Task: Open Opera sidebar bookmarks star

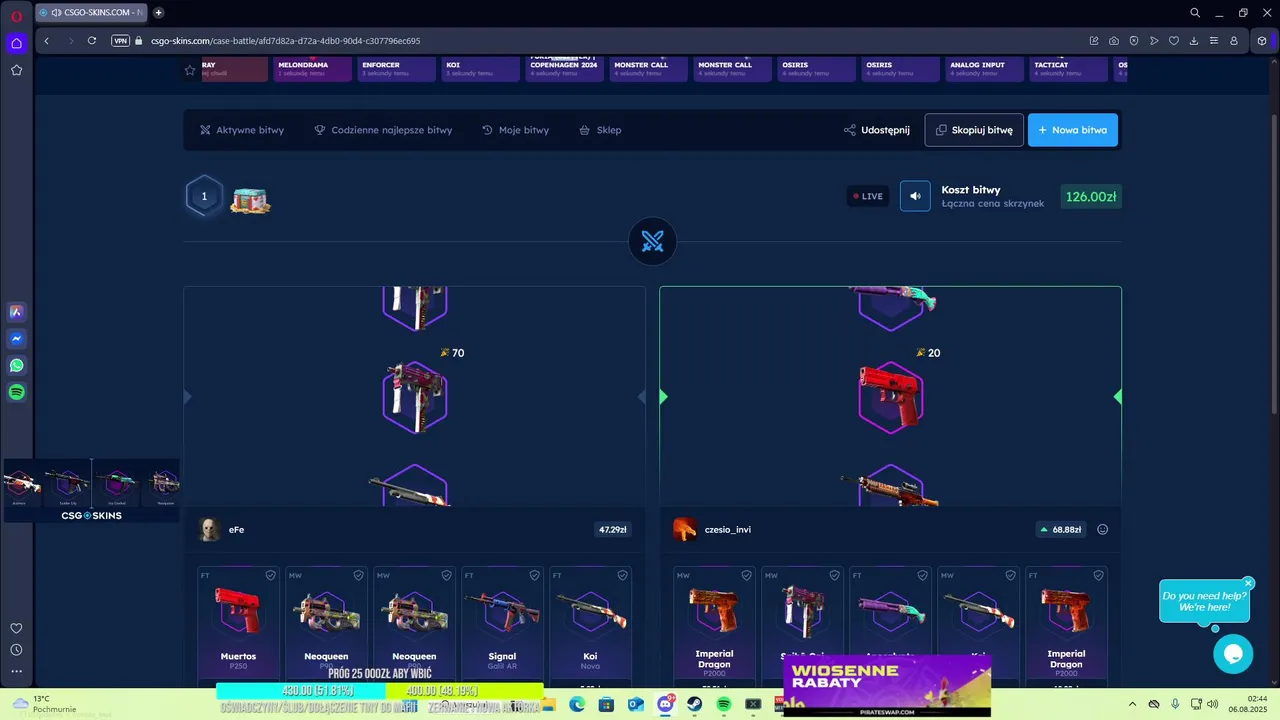Action: (16, 70)
